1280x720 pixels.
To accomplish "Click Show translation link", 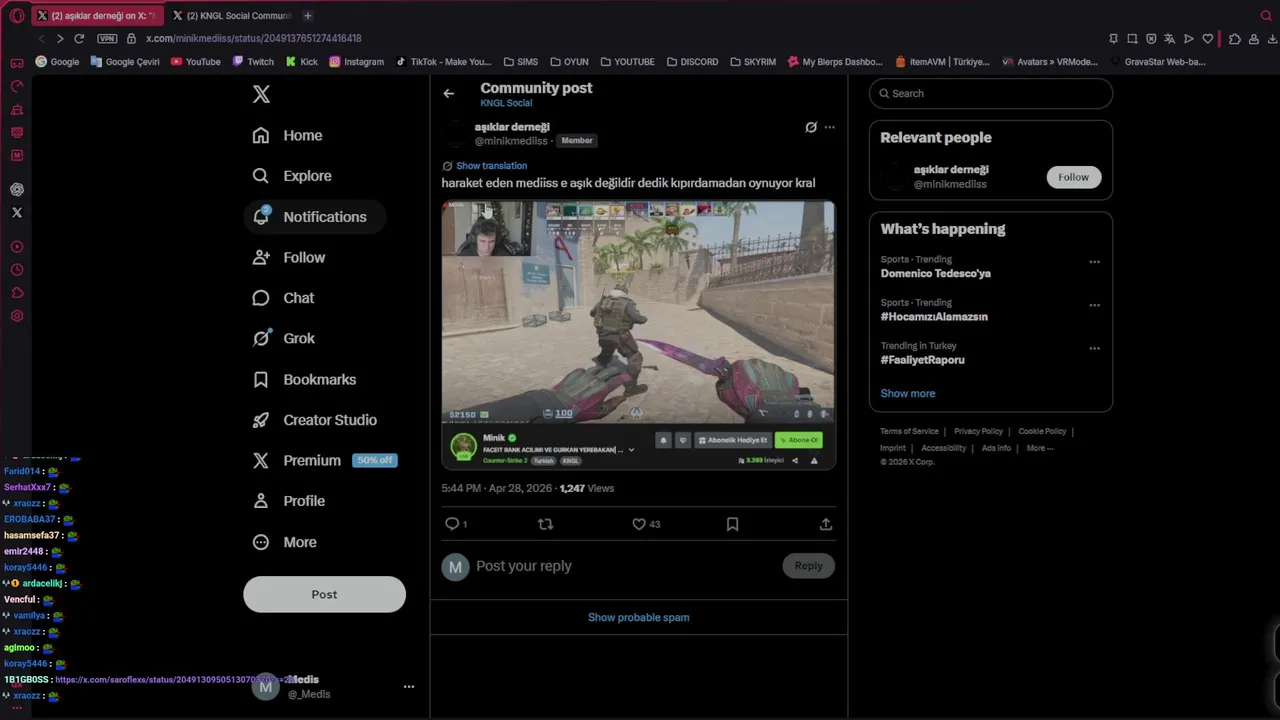I will pyautogui.click(x=491, y=166).
